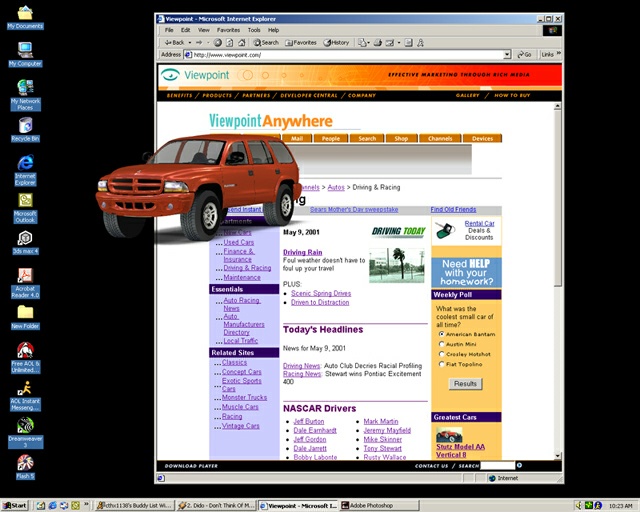Launch Dreamweaver 3 desktop shortcut

click(x=25, y=432)
